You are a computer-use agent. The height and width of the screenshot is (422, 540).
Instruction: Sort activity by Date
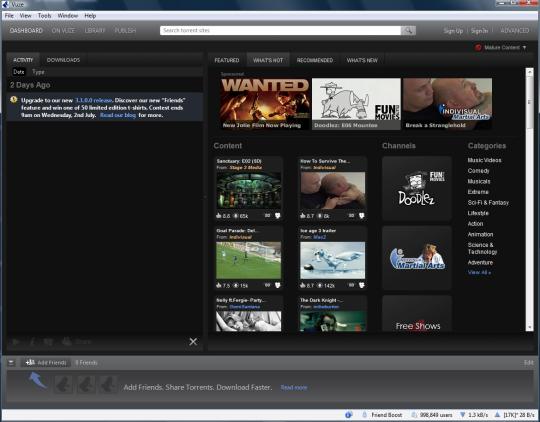coord(19,72)
